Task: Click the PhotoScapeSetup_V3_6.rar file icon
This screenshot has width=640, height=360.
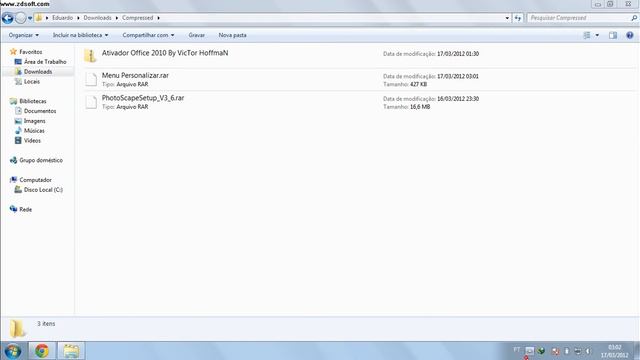Action: 91,102
